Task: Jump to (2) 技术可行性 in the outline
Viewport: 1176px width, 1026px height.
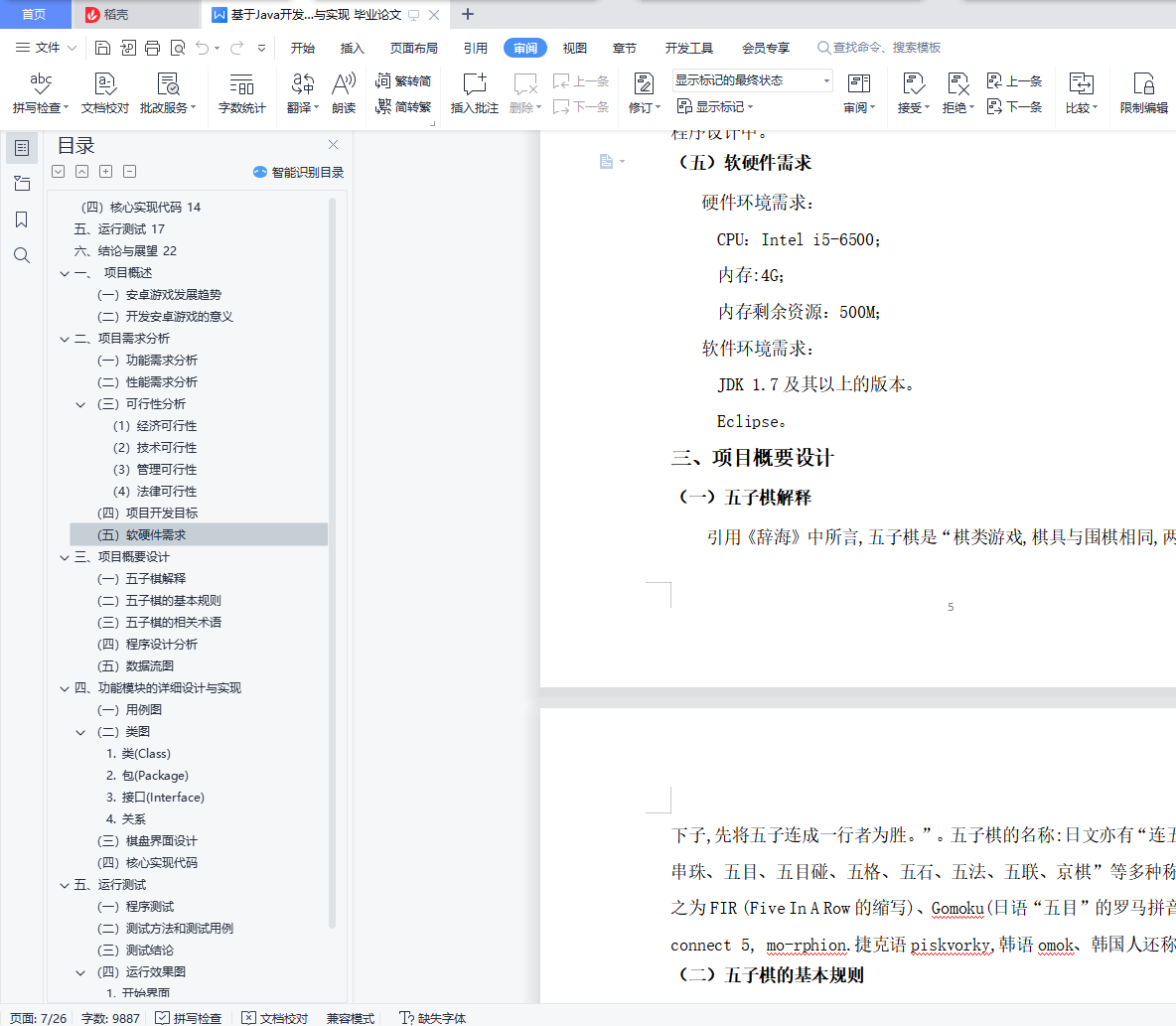Action: tap(155, 448)
